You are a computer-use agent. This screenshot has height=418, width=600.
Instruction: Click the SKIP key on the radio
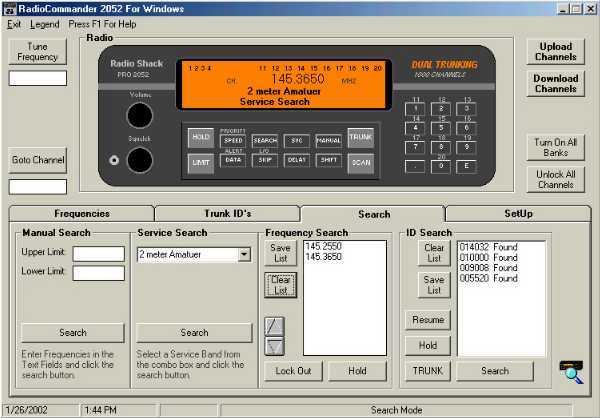click(x=265, y=160)
